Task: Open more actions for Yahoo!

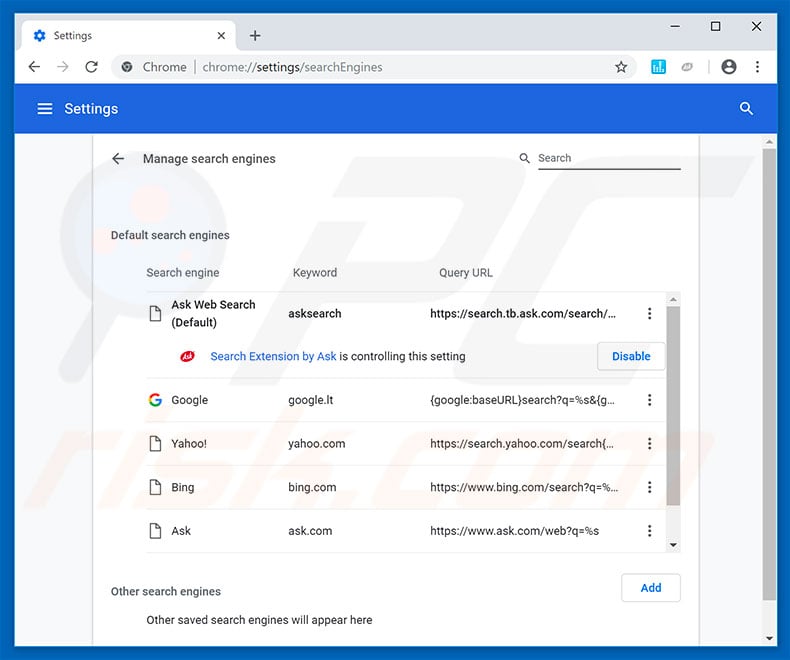Action: point(649,443)
